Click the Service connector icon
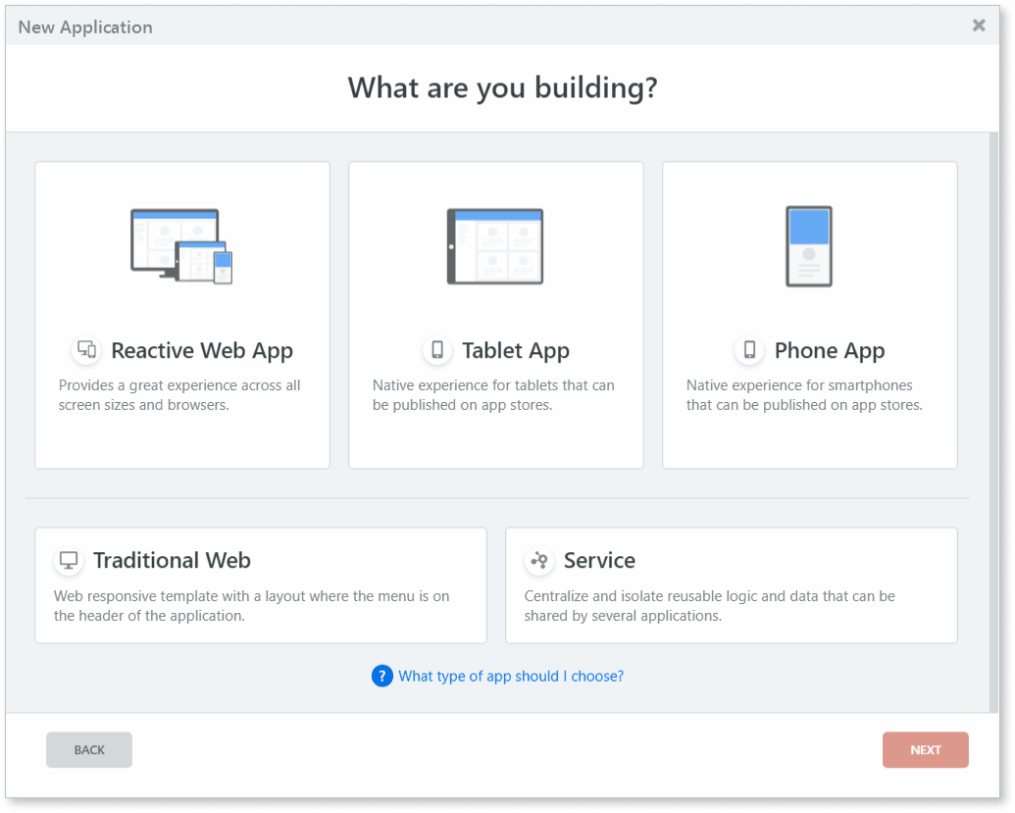 click(539, 560)
